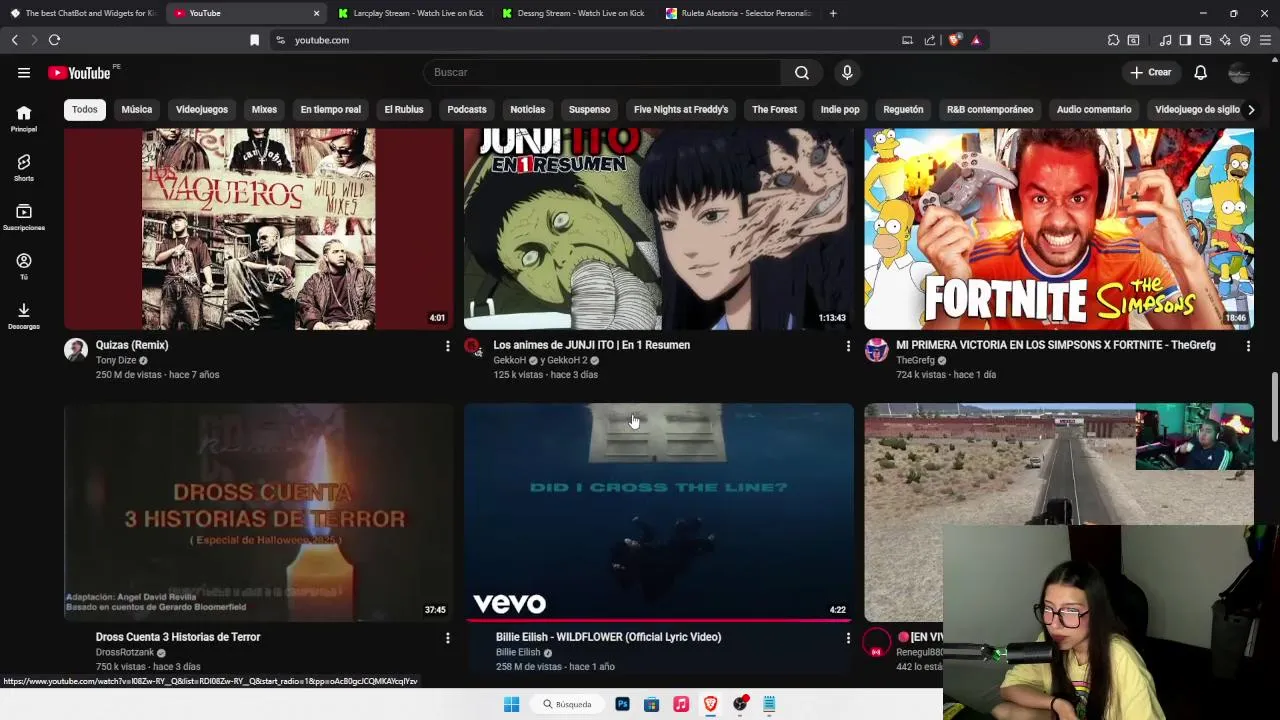Open the Dross 3 Historias de Terror thumbnail
1280x720 pixels.
point(259,512)
